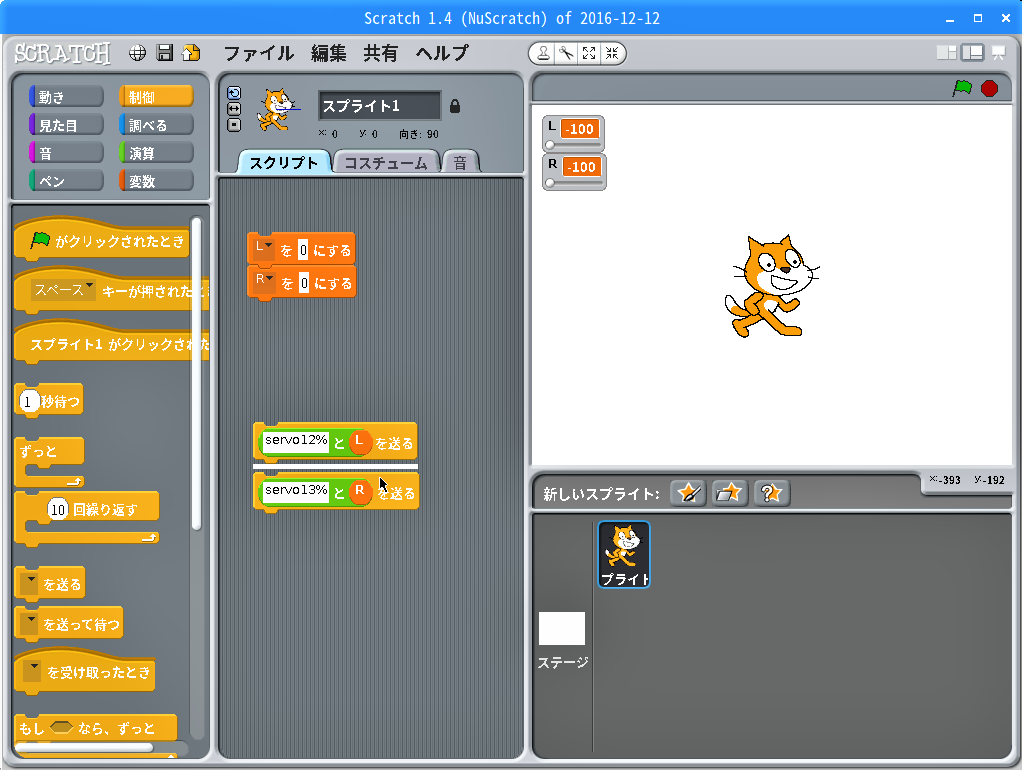This screenshot has height=770, width=1022.
Task: Click the SCRATCH logo
Action: tap(63, 53)
